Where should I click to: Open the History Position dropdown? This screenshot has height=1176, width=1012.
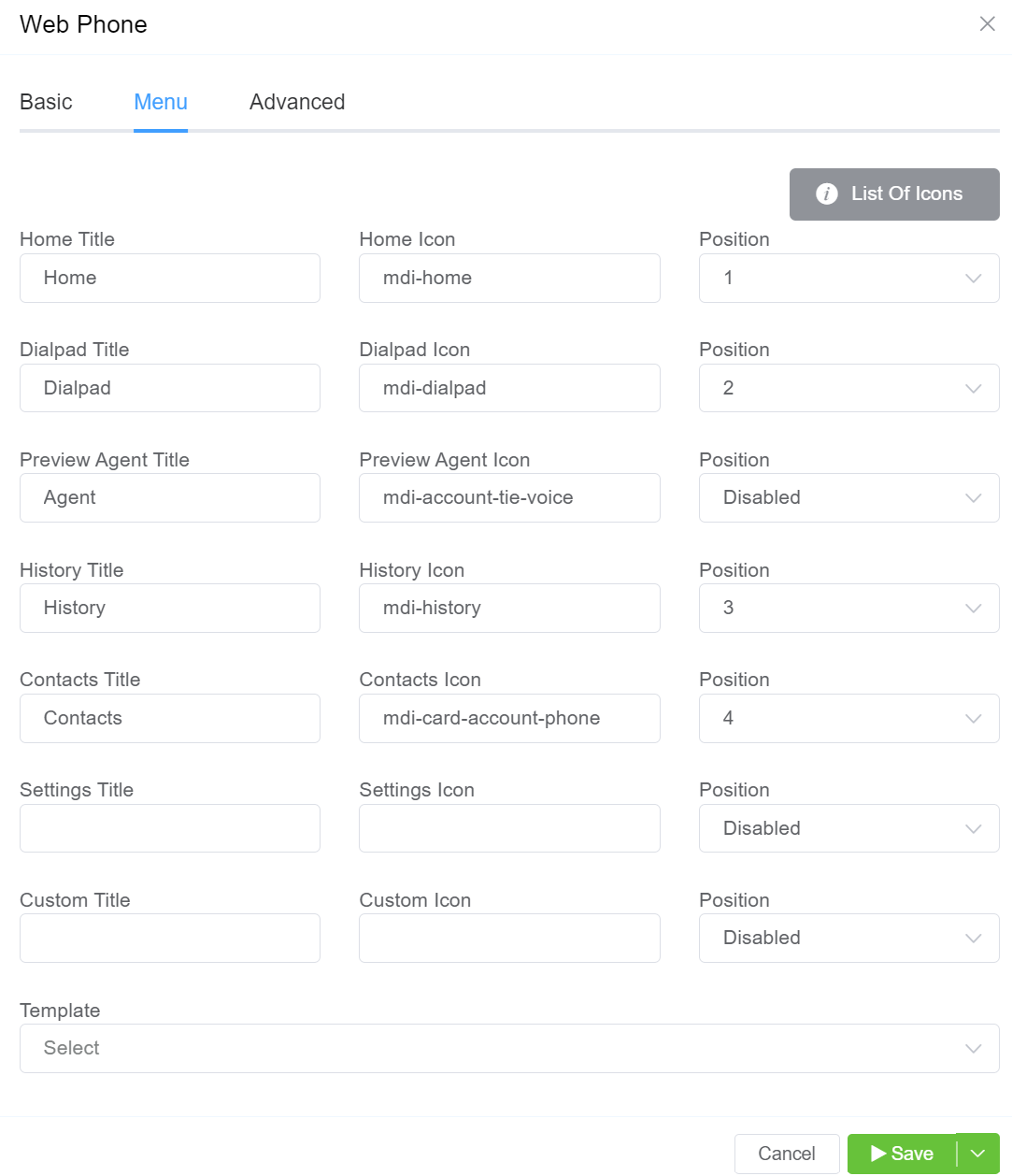pos(848,609)
